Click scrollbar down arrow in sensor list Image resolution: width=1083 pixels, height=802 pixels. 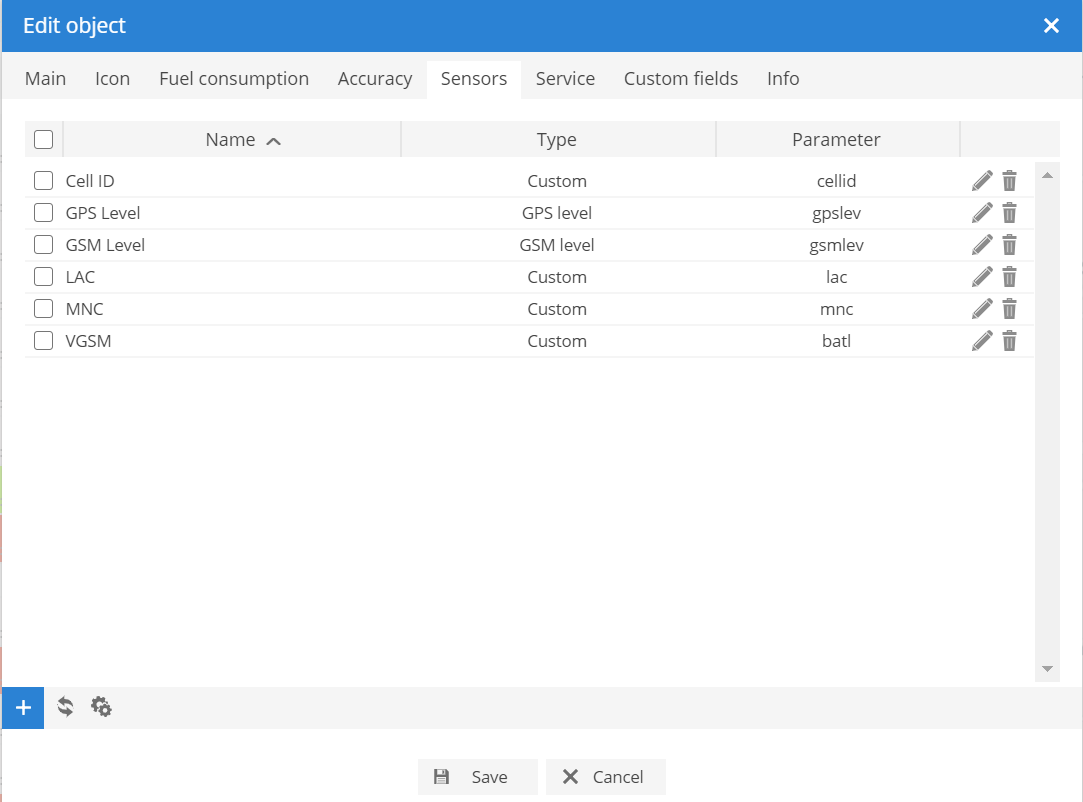[1047, 668]
